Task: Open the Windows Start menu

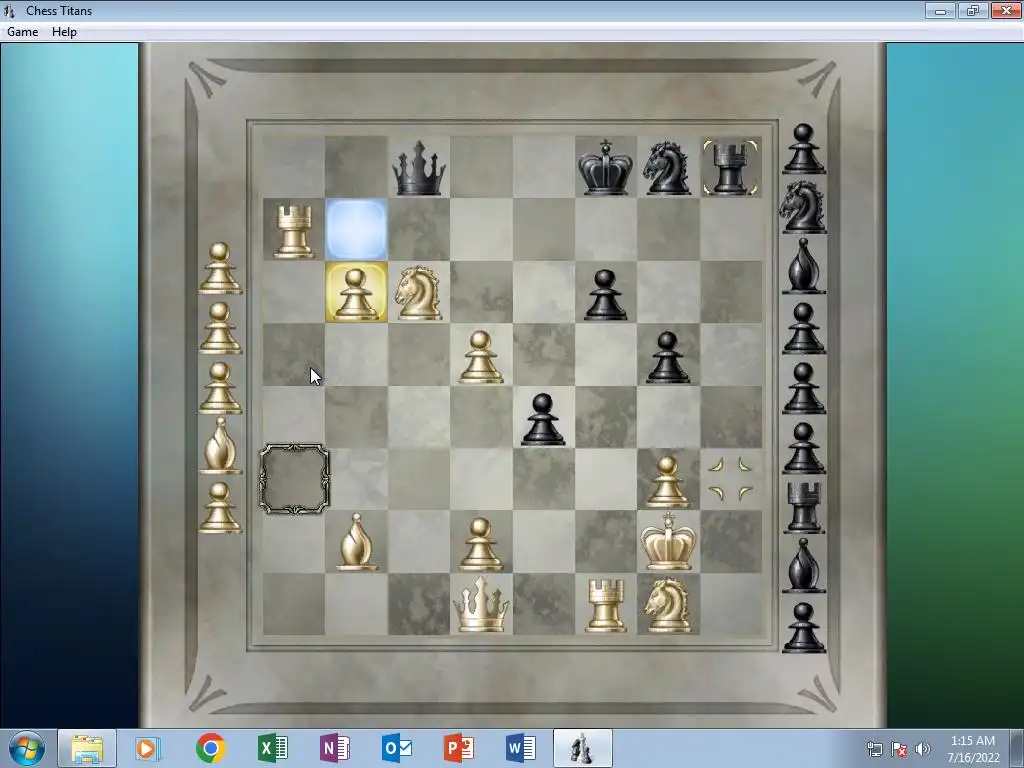Action: (x=27, y=748)
